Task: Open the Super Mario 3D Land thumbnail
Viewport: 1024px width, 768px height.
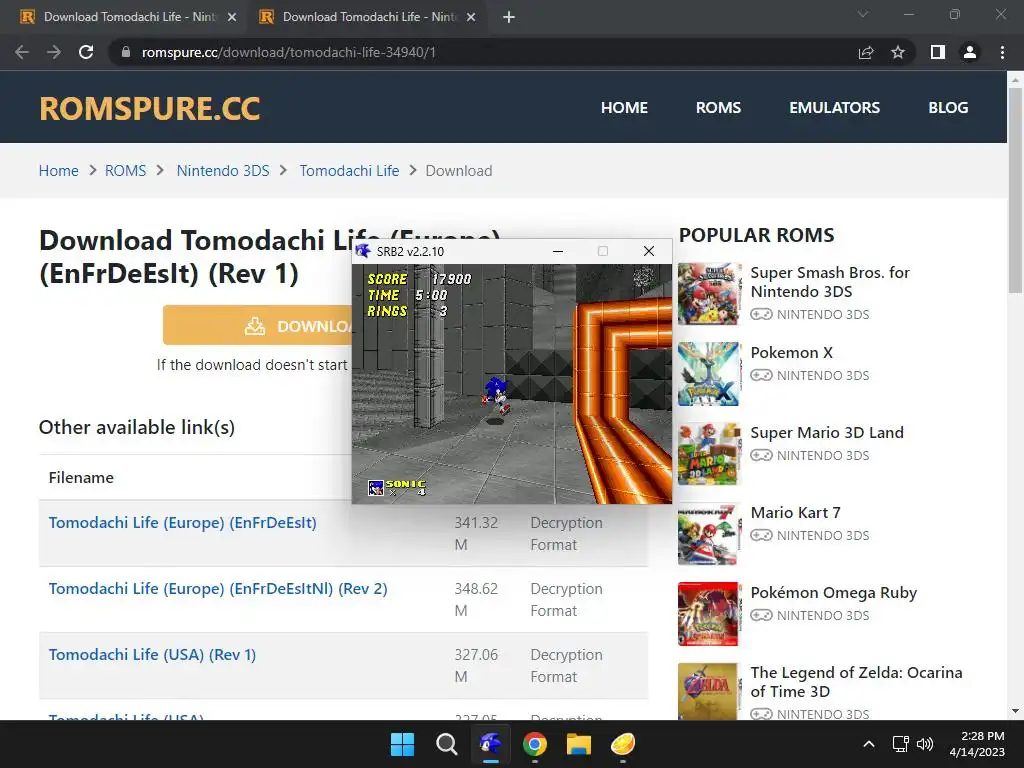Action: point(710,454)
